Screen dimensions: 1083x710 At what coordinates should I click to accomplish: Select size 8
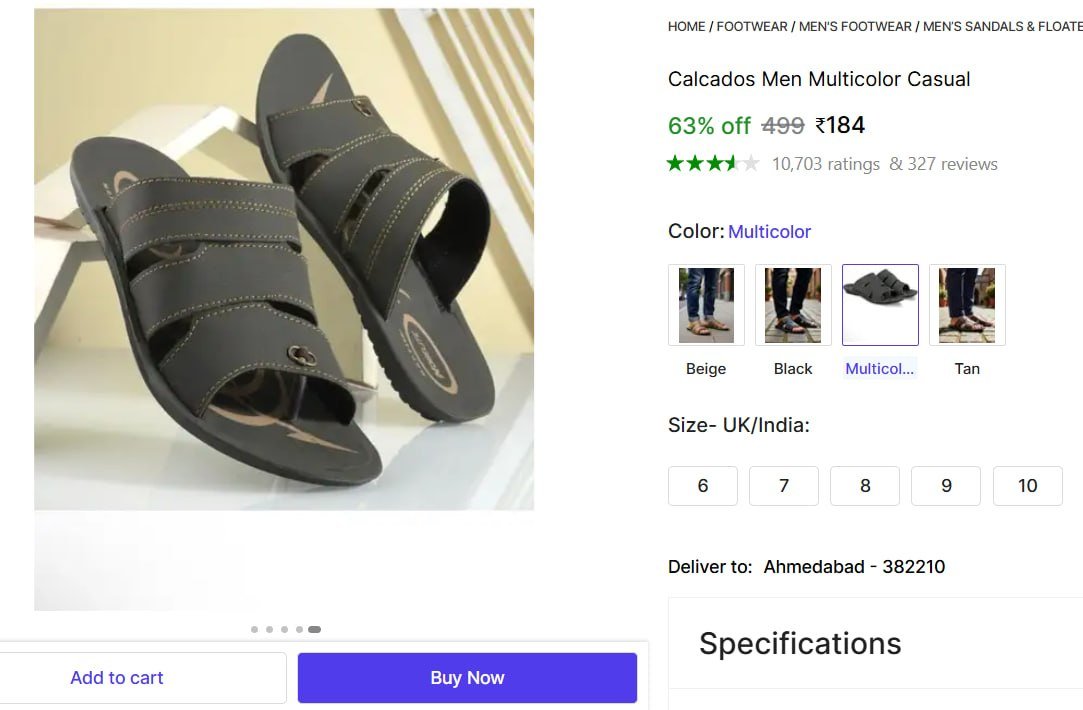click(865, 485)
